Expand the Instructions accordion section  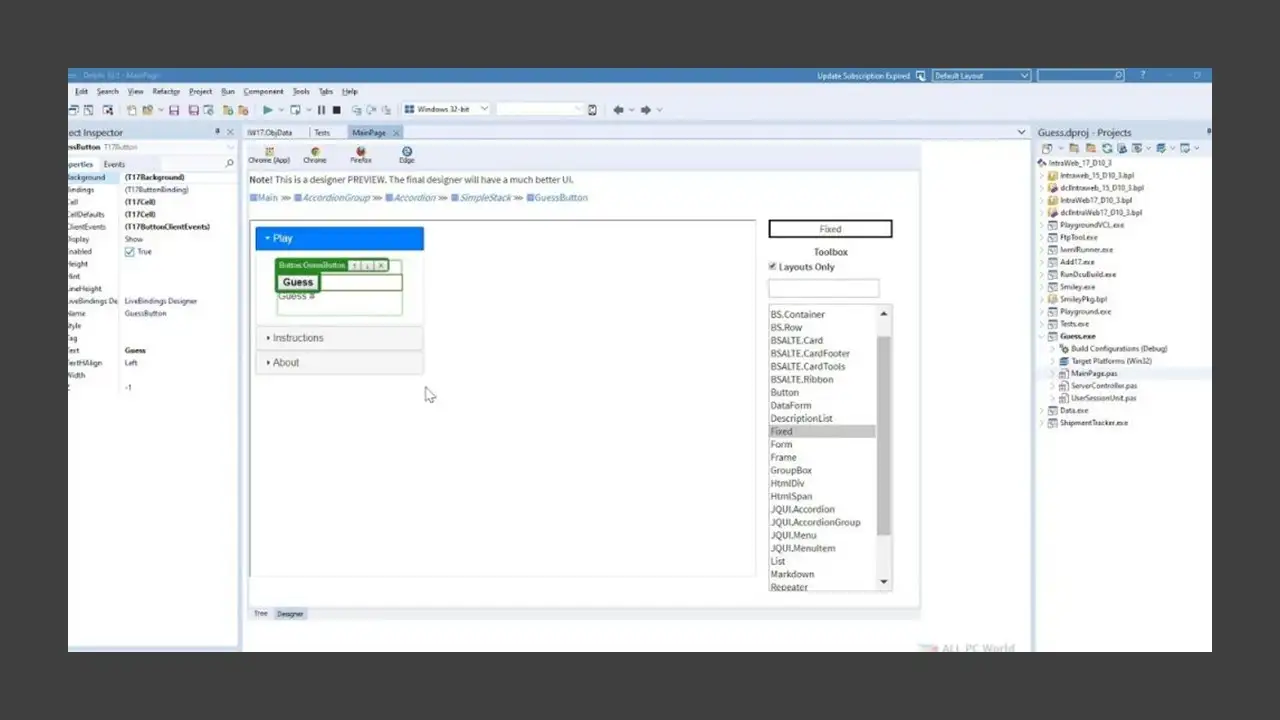pyautogui.click(x=298, y=338)
